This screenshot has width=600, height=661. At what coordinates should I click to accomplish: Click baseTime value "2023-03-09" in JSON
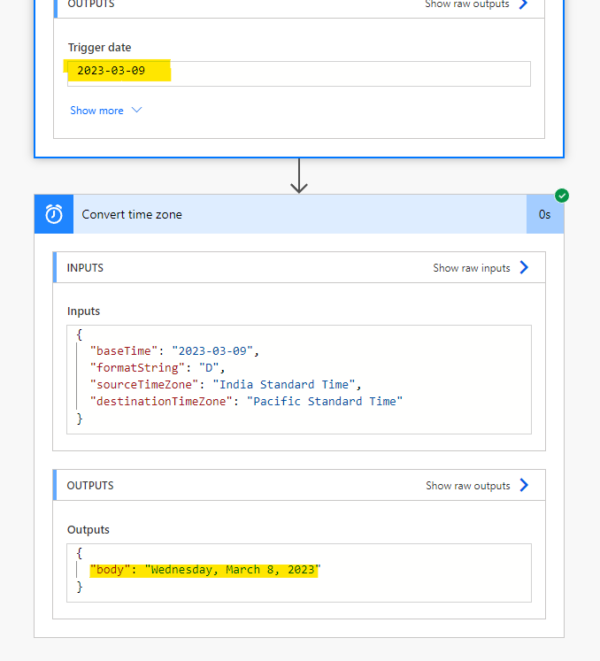coord(212,351)
